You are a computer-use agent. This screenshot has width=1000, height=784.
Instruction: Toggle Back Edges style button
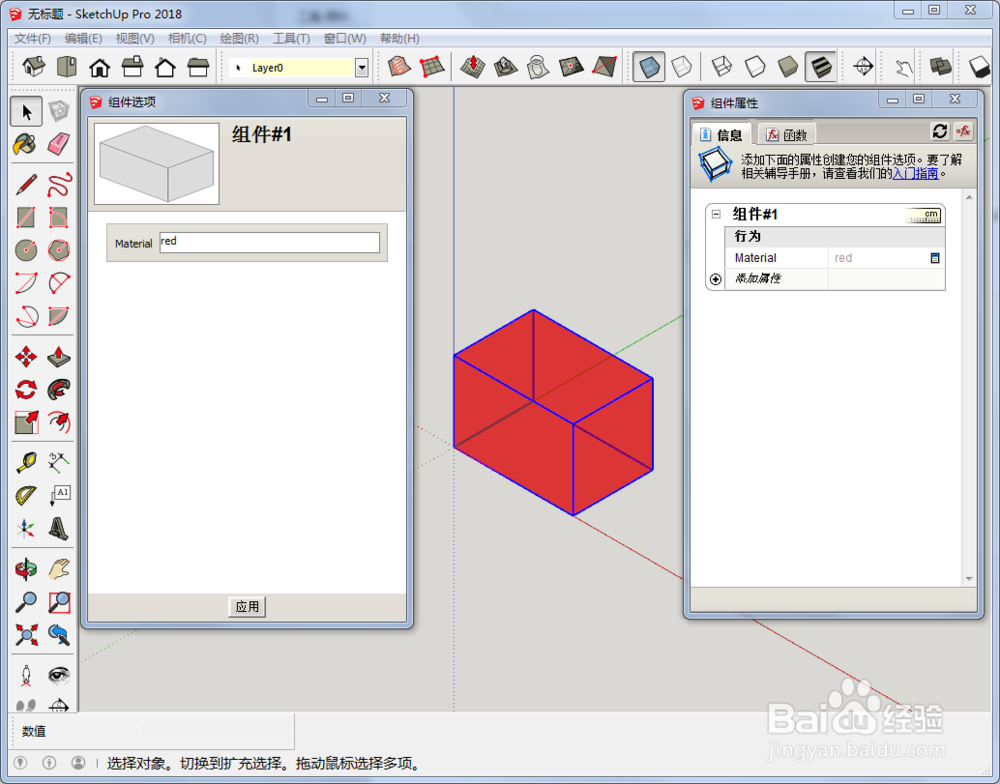pyautogui.click(x=682, y=66)
